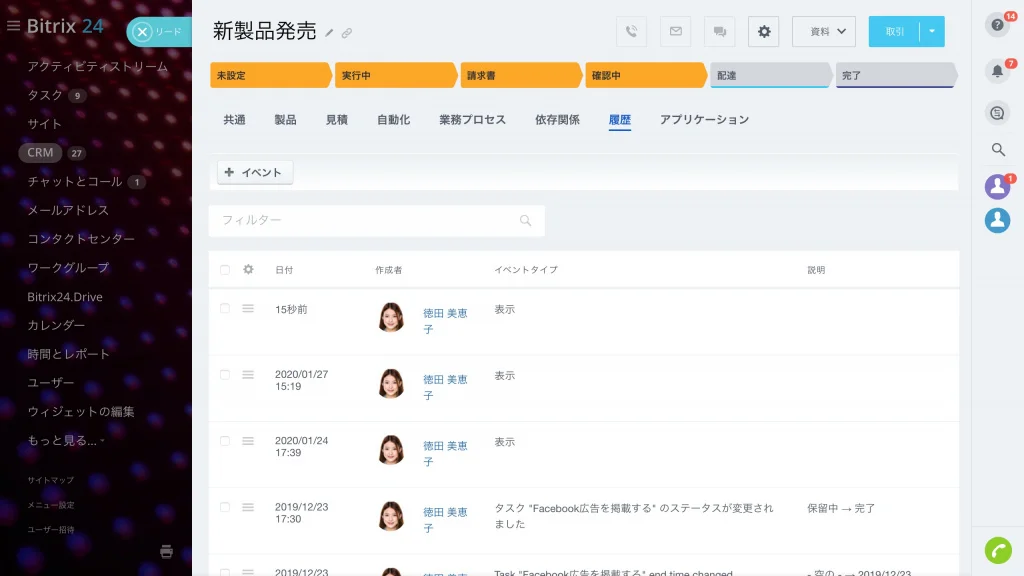1024x576 pixels.
Task: Expand もっと見る... in the sidebar
Action: 65,440
